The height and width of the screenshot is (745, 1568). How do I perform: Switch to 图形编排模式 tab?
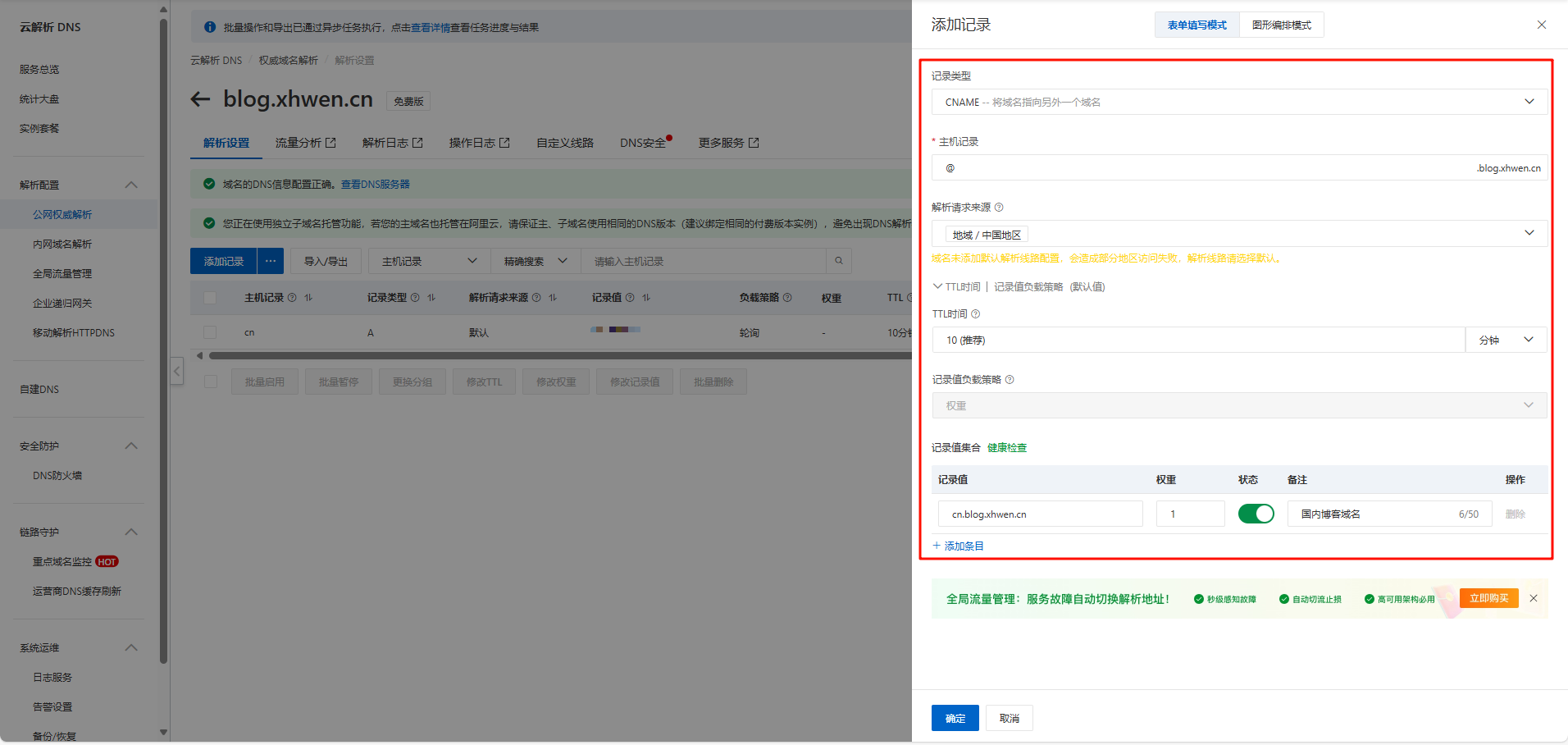tap(1281, 25)
